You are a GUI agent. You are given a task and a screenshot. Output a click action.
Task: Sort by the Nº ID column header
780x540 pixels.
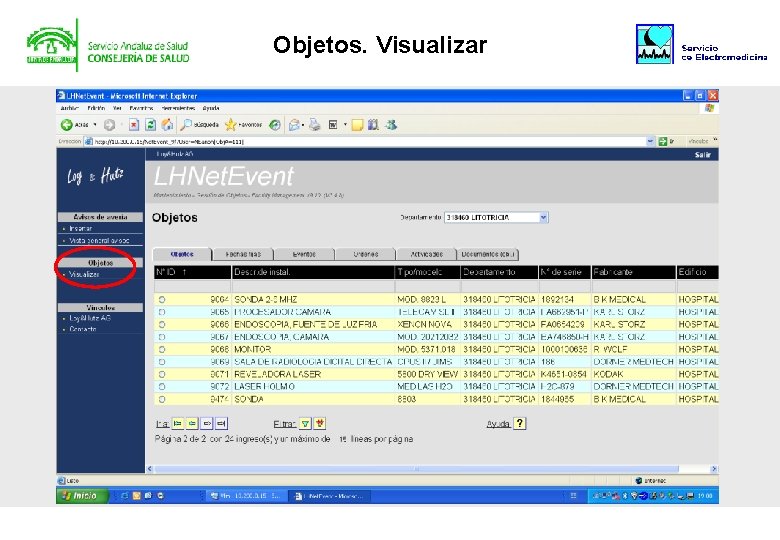pos(193,272)
